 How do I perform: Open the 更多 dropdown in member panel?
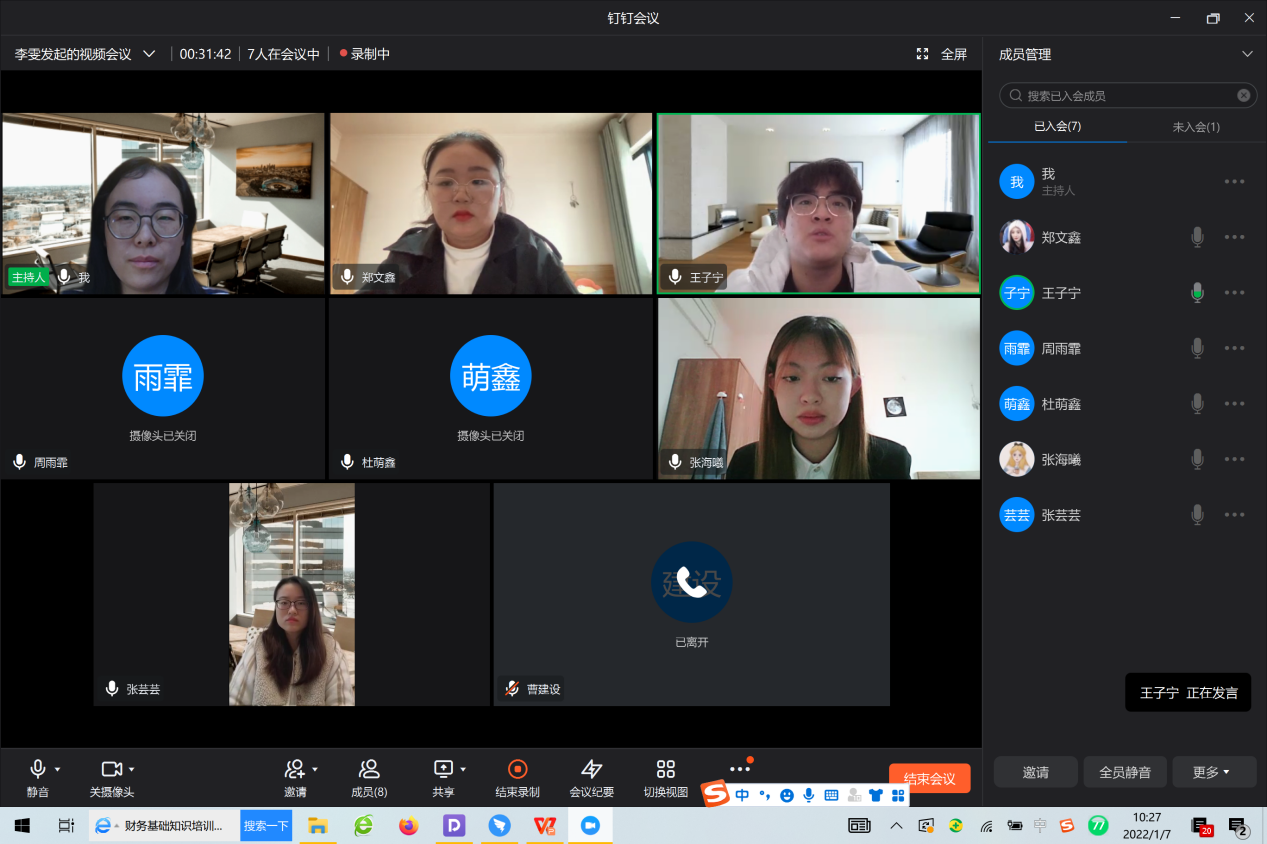(1213, 772)
